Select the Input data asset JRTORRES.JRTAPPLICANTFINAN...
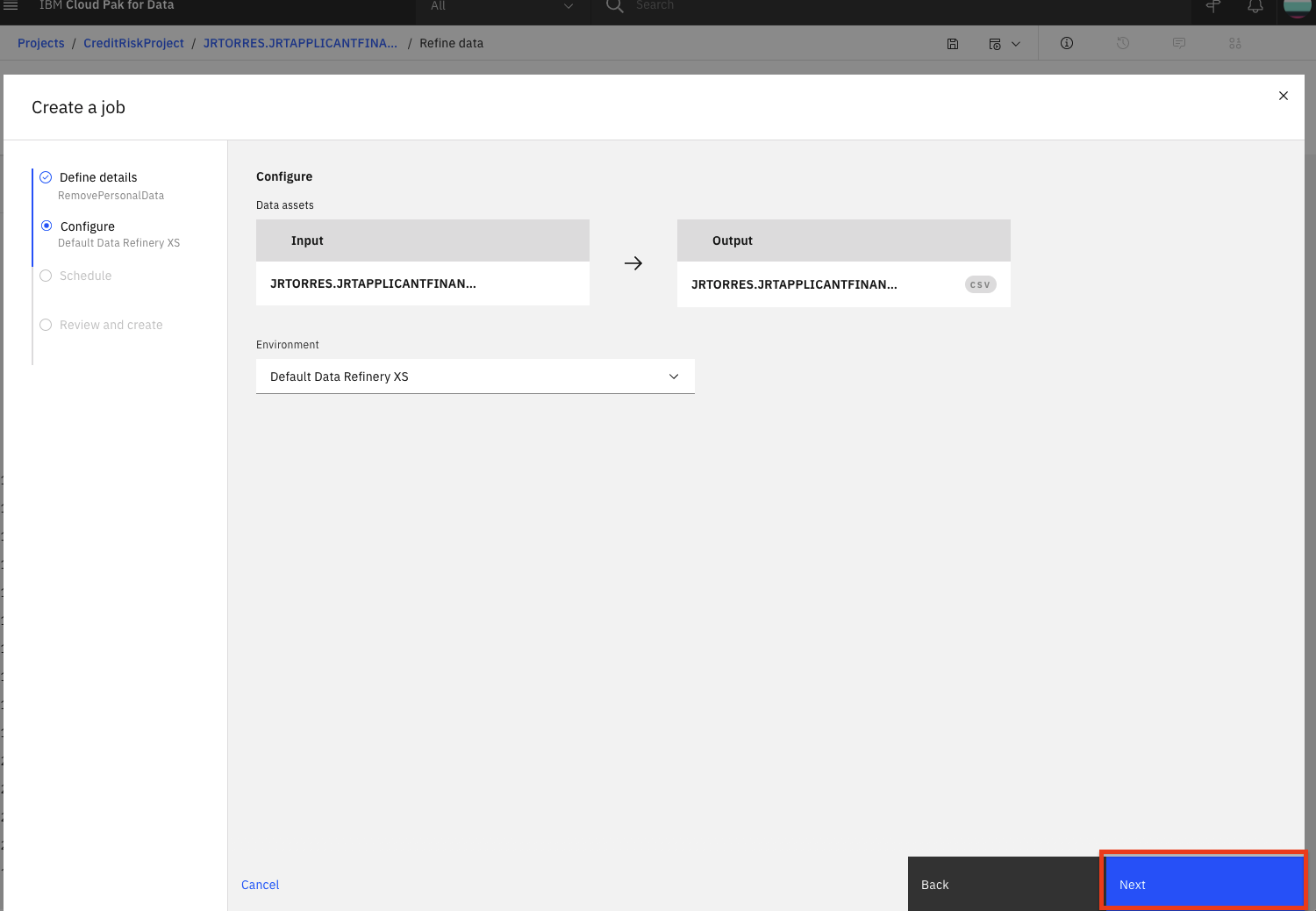The width and height of the screenshot is (1316, 911). pyautogui.click(x=423, y=283)
